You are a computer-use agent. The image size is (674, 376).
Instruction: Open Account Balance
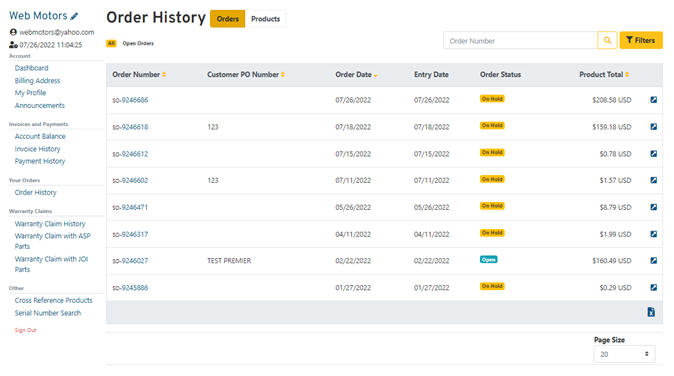[x=40, y=136]
